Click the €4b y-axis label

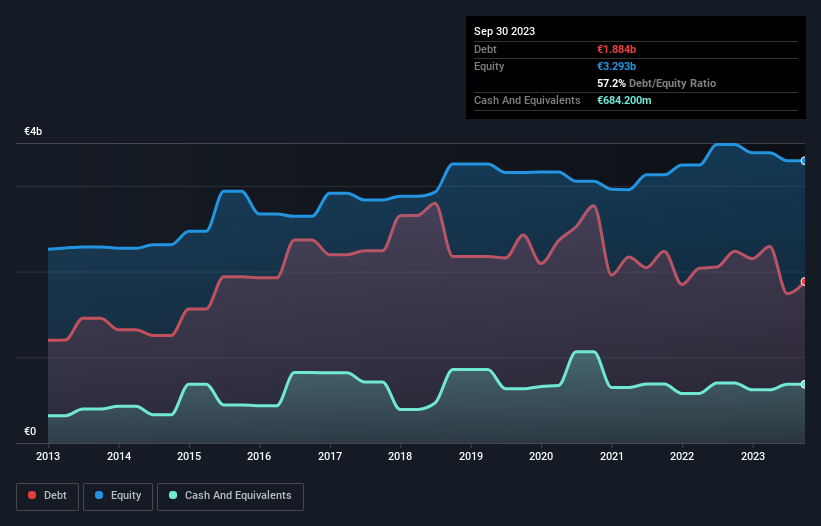33,131
